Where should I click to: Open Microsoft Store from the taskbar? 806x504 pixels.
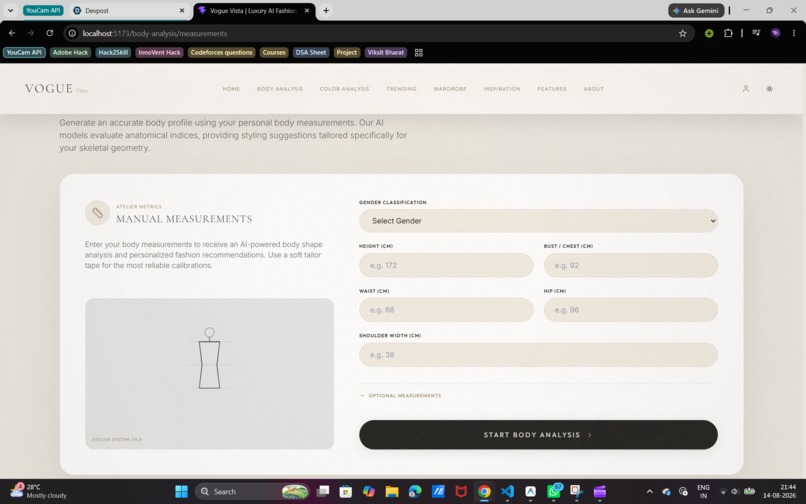(x=345, y=492)
